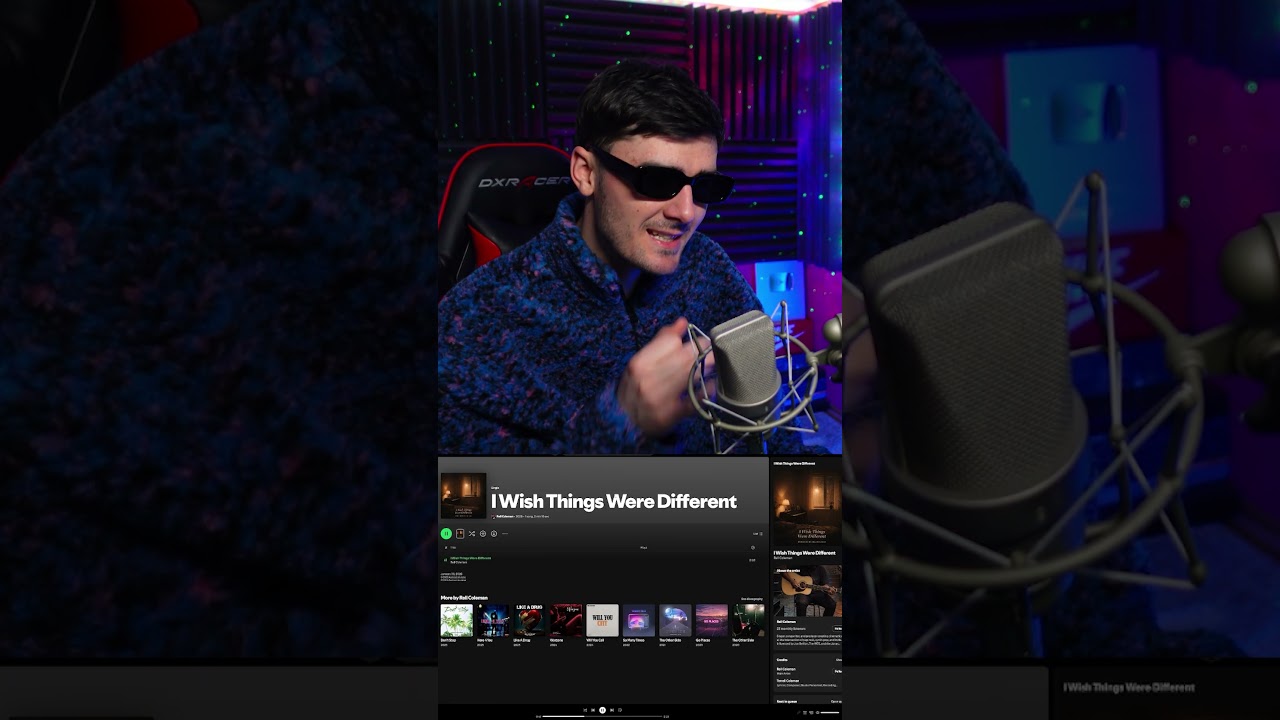Screen dimensions: 1280x720
Task: Click the album cover beside the title
Action: (463, 496)
